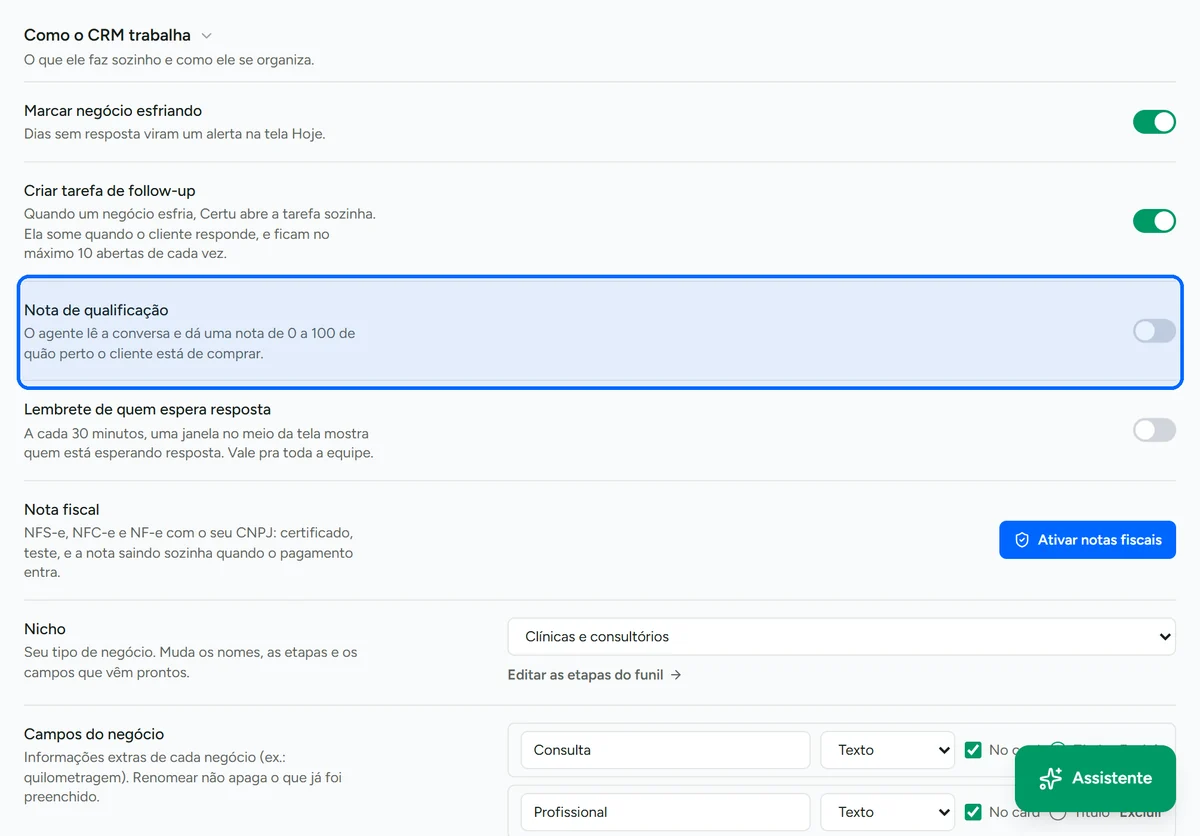Select the 'Nota fiscal' setting title

pos(62,510)
